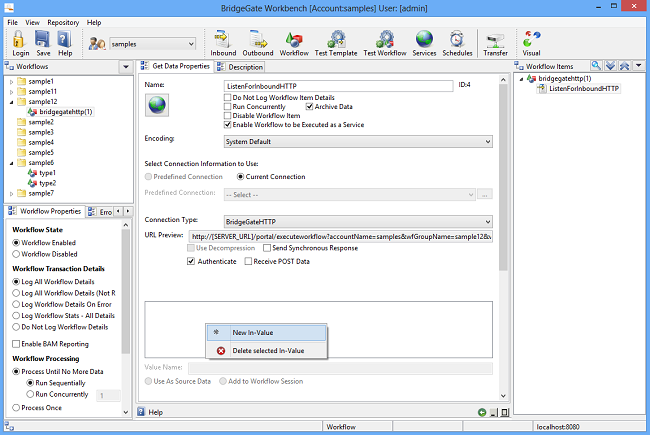Image resolution: width=650 pixels, height=435 pixels.
Task: Open the Services globe icon
Action: (x=424, y=41)
